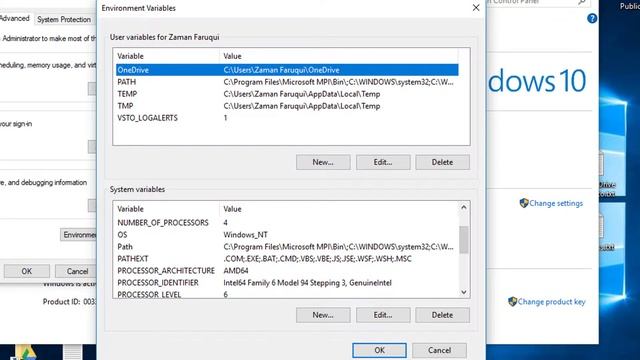Click New under system variables
Viewport: 640px width, 360px height.
323,315
